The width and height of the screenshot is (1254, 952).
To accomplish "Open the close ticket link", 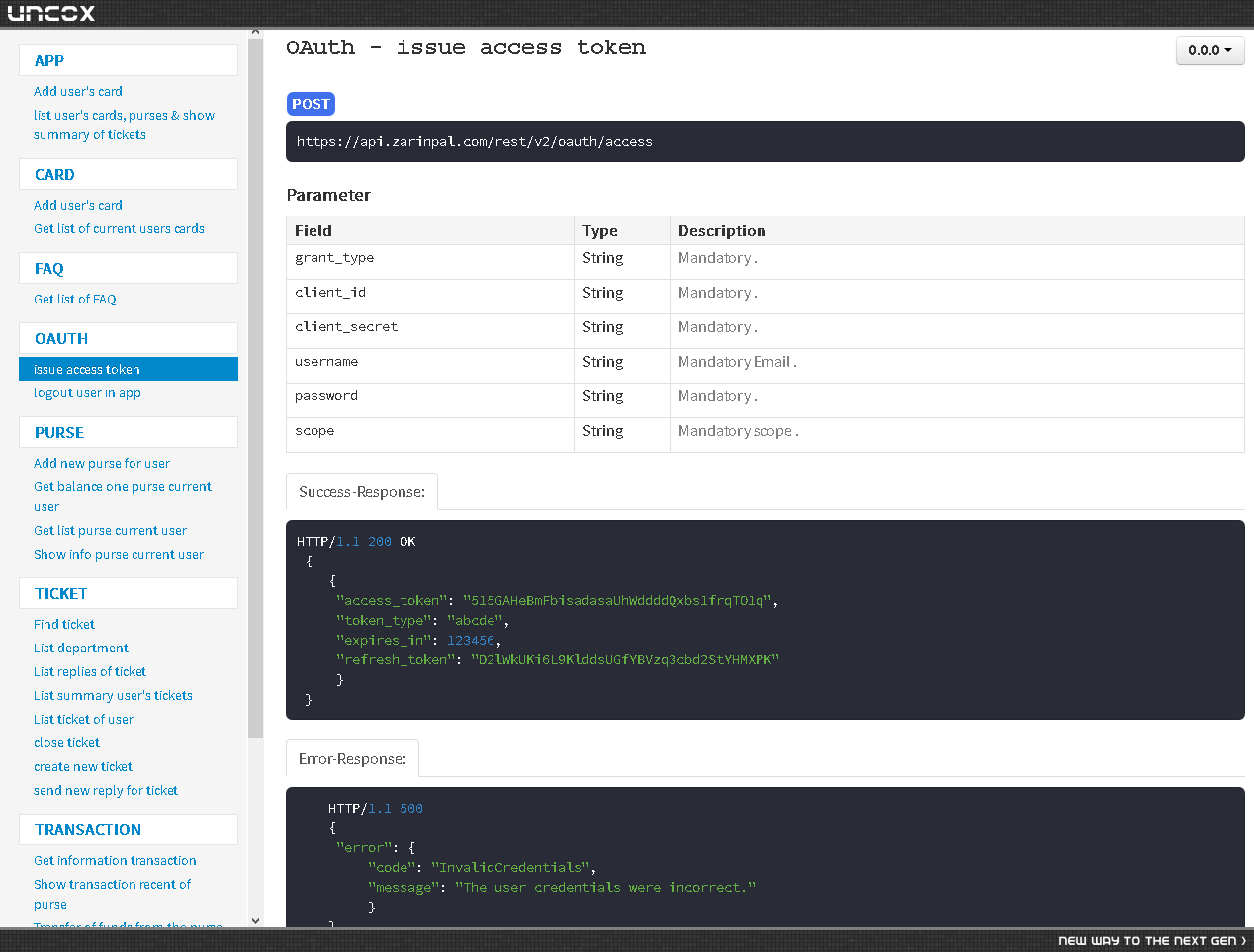I will [66, 742].
